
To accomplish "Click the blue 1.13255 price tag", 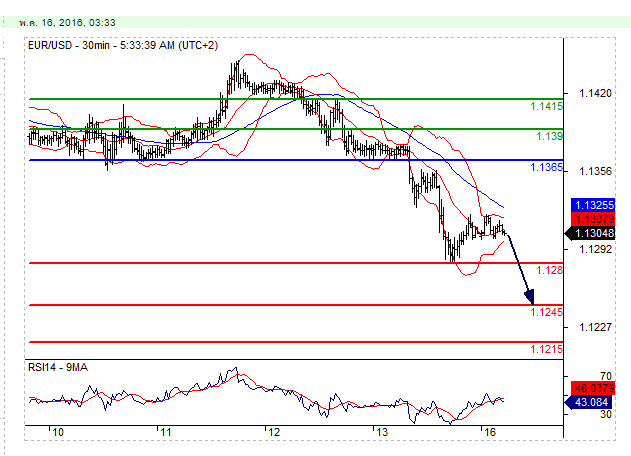I will click(x=591, y=204).
